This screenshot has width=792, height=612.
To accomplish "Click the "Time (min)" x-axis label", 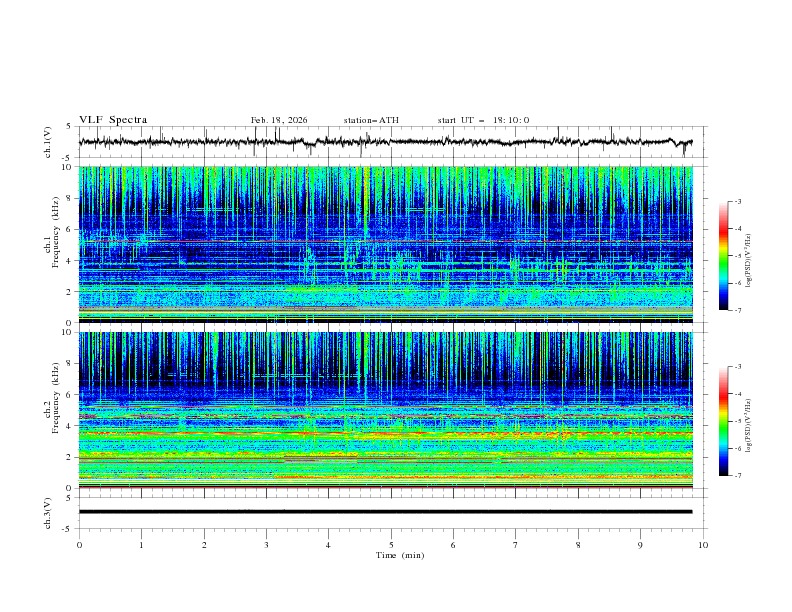I will click(400, 555).
